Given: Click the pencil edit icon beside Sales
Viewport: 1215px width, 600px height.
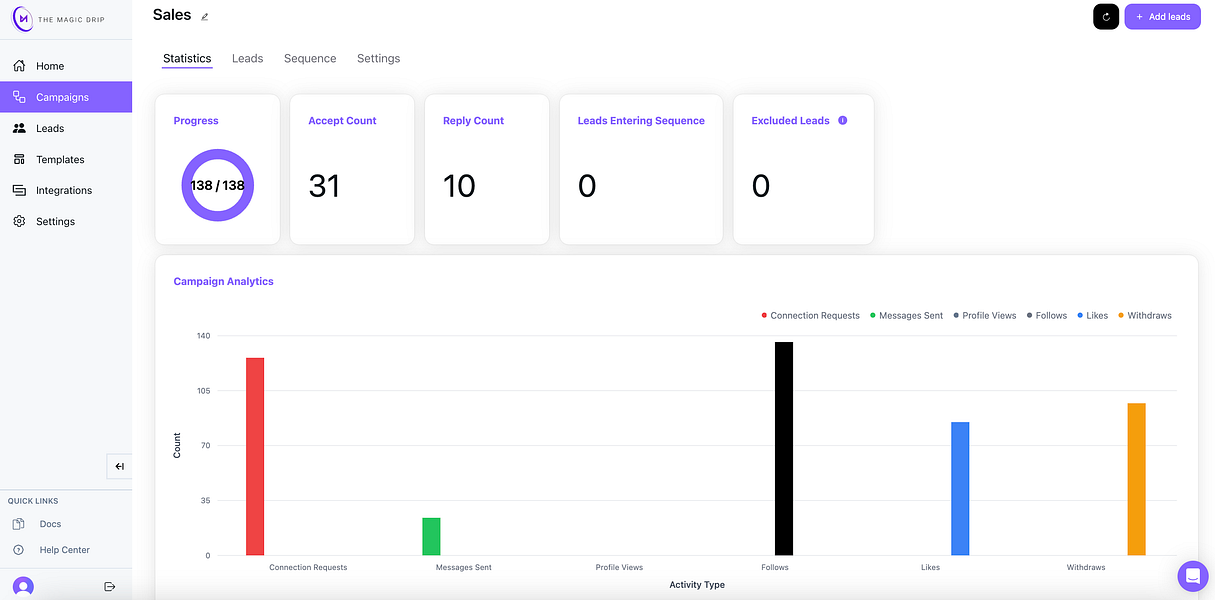Looking at the screenshot, I should click(x=205, y=17).
